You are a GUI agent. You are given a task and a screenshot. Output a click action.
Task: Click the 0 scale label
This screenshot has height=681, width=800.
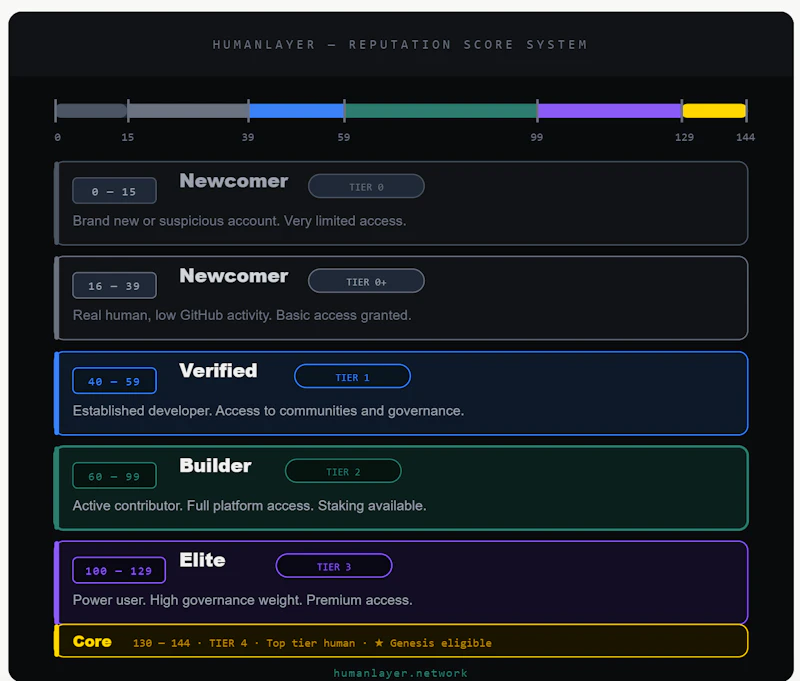click(x=58, y=137)
